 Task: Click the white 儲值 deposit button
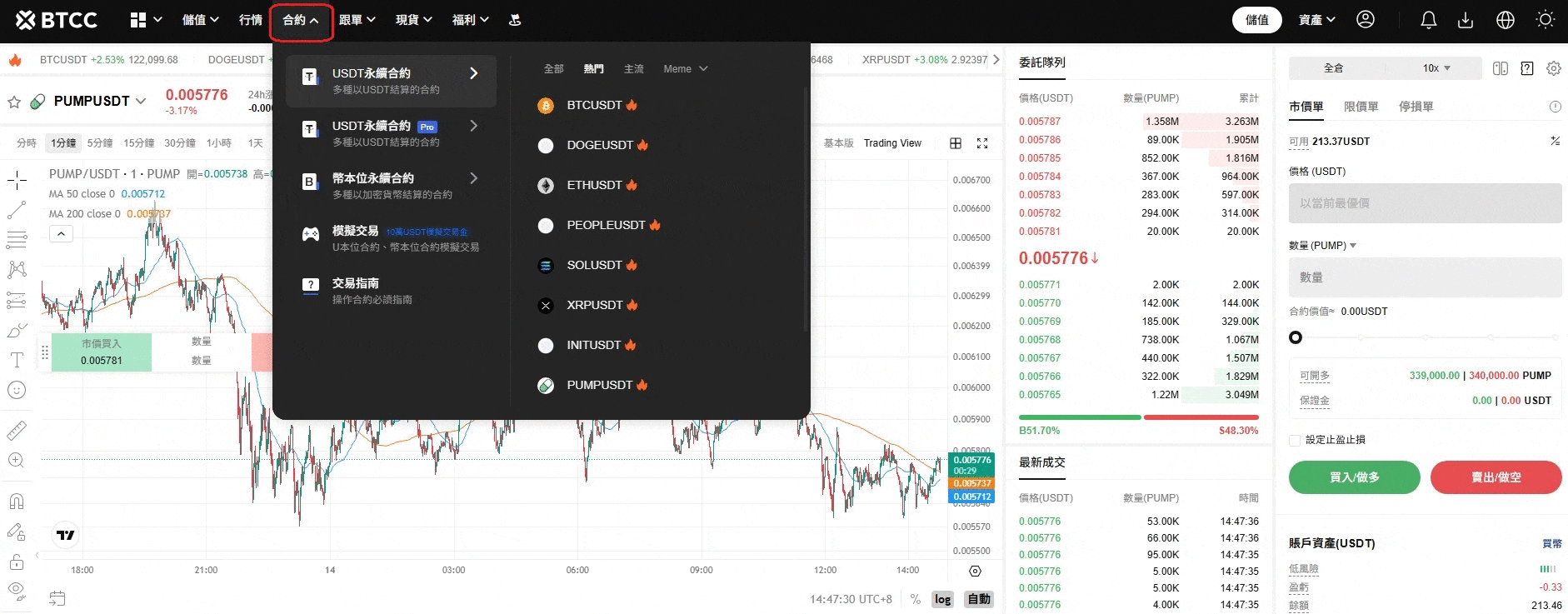(1256, 19)
